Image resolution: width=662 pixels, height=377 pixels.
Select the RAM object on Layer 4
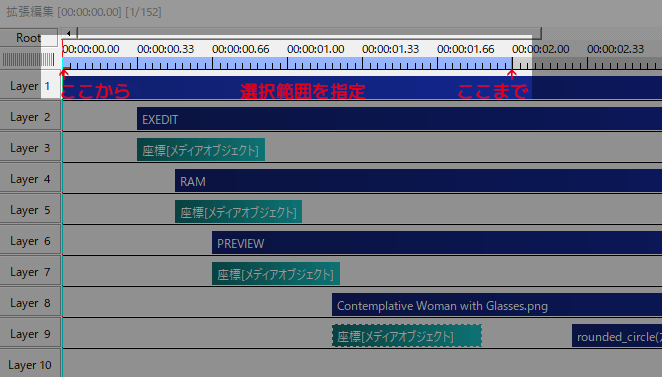coord(418,181)
